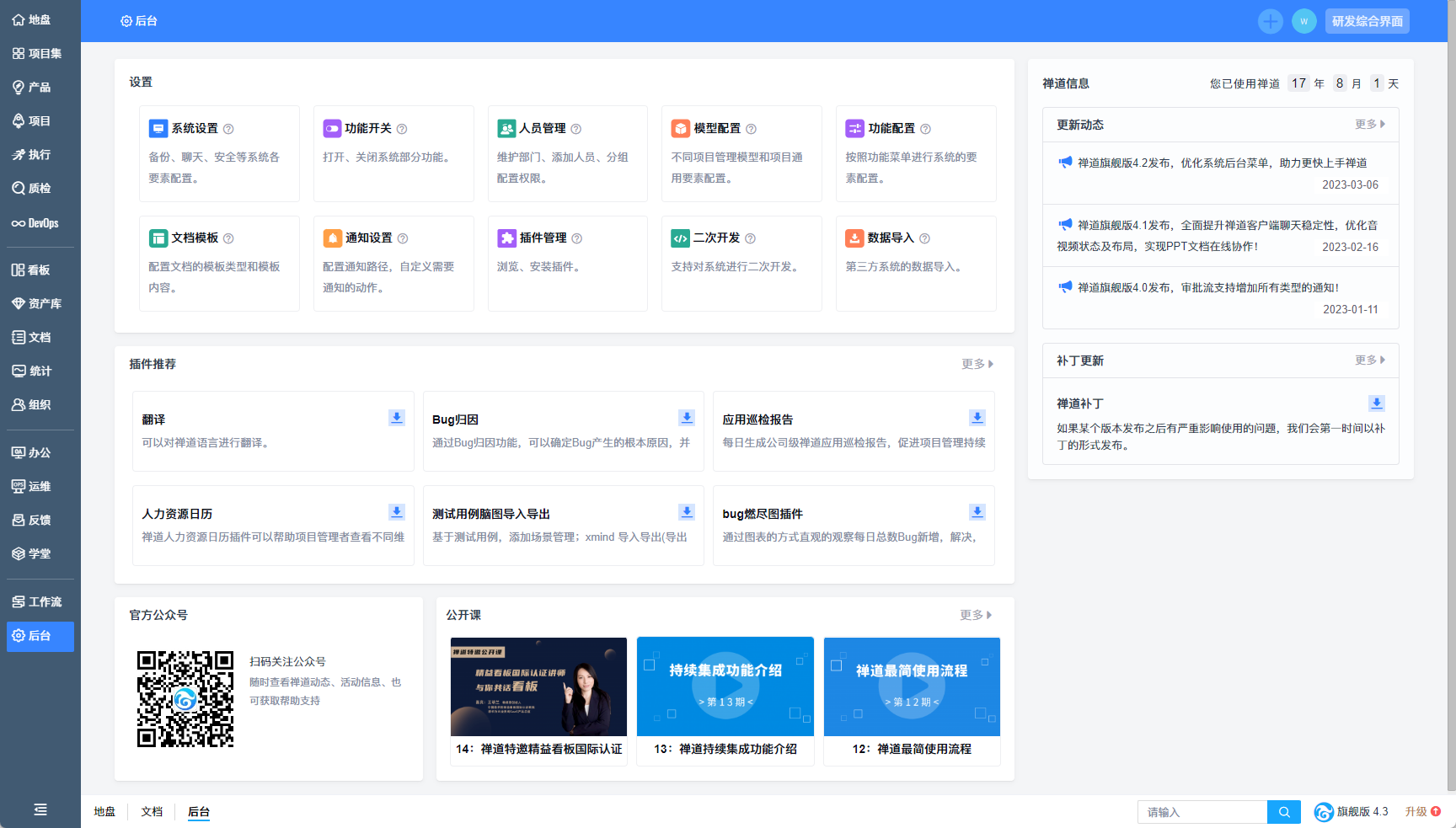Open the 二次开发 card
This screenshot has height=828, width=1456.
tap(741, 264)
